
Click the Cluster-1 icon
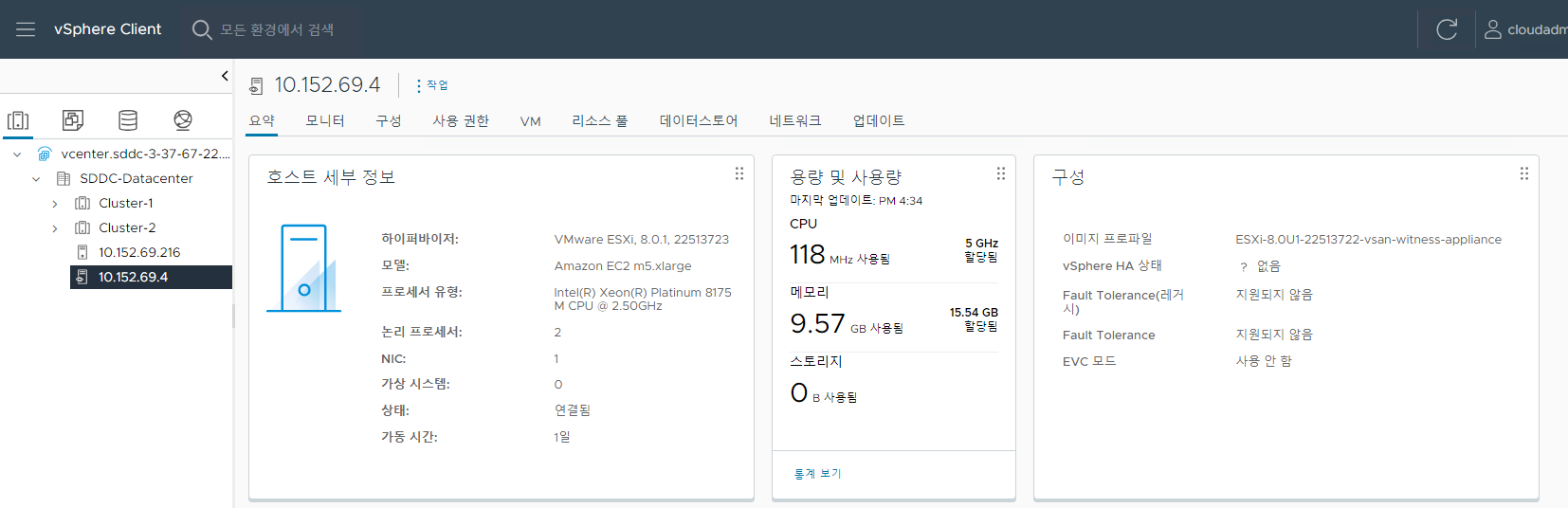coord(82,203)
